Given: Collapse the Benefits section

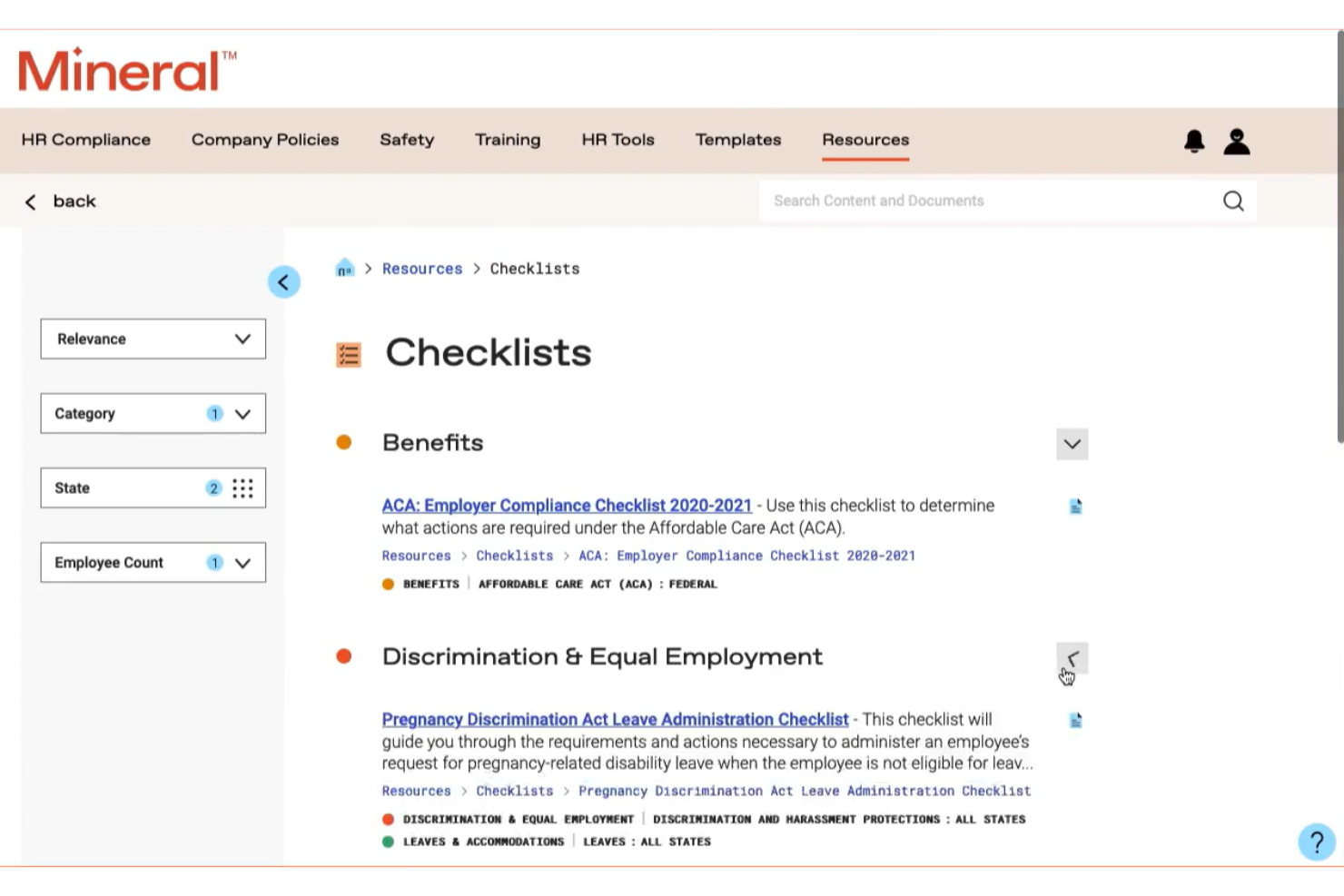Looking at the screenshot, I should click(1072, 444).
